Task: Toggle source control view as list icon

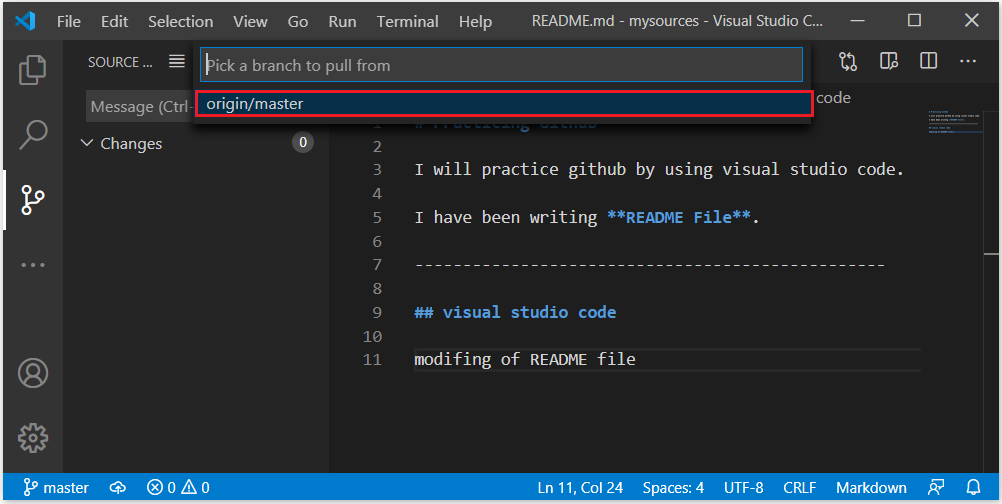Action: click(x=177, y=61)
